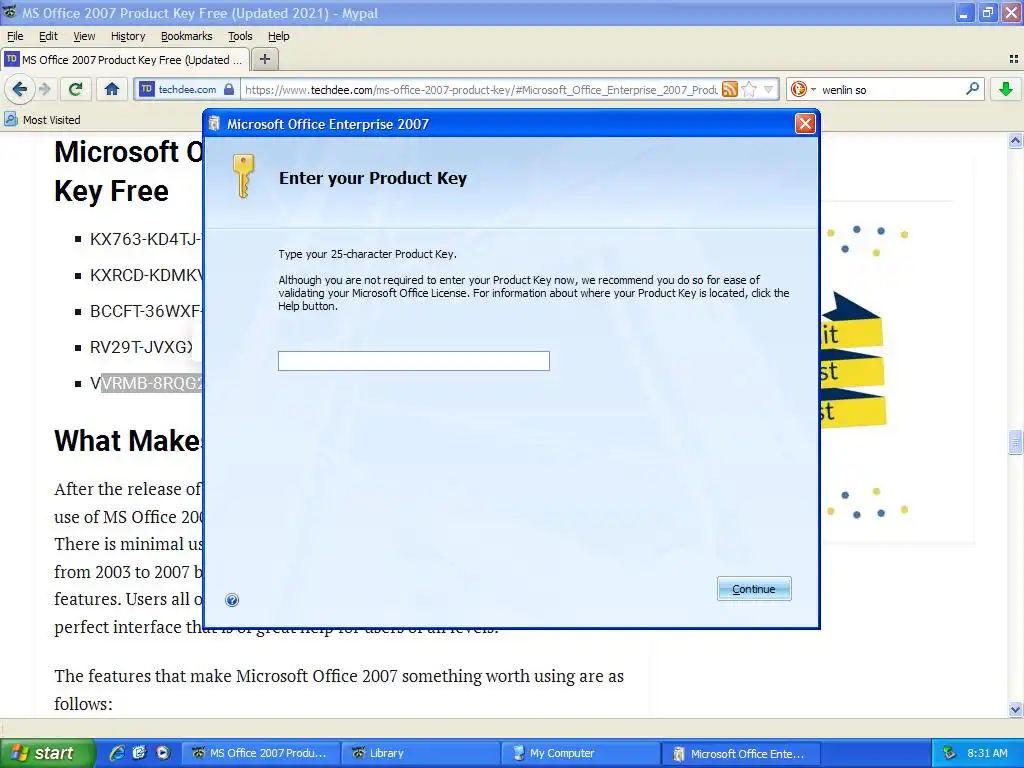Click the Mypal raccoon icon in title bar
Image resolution: width=1024 pixels, height=768 pixels.
point(10,12)
